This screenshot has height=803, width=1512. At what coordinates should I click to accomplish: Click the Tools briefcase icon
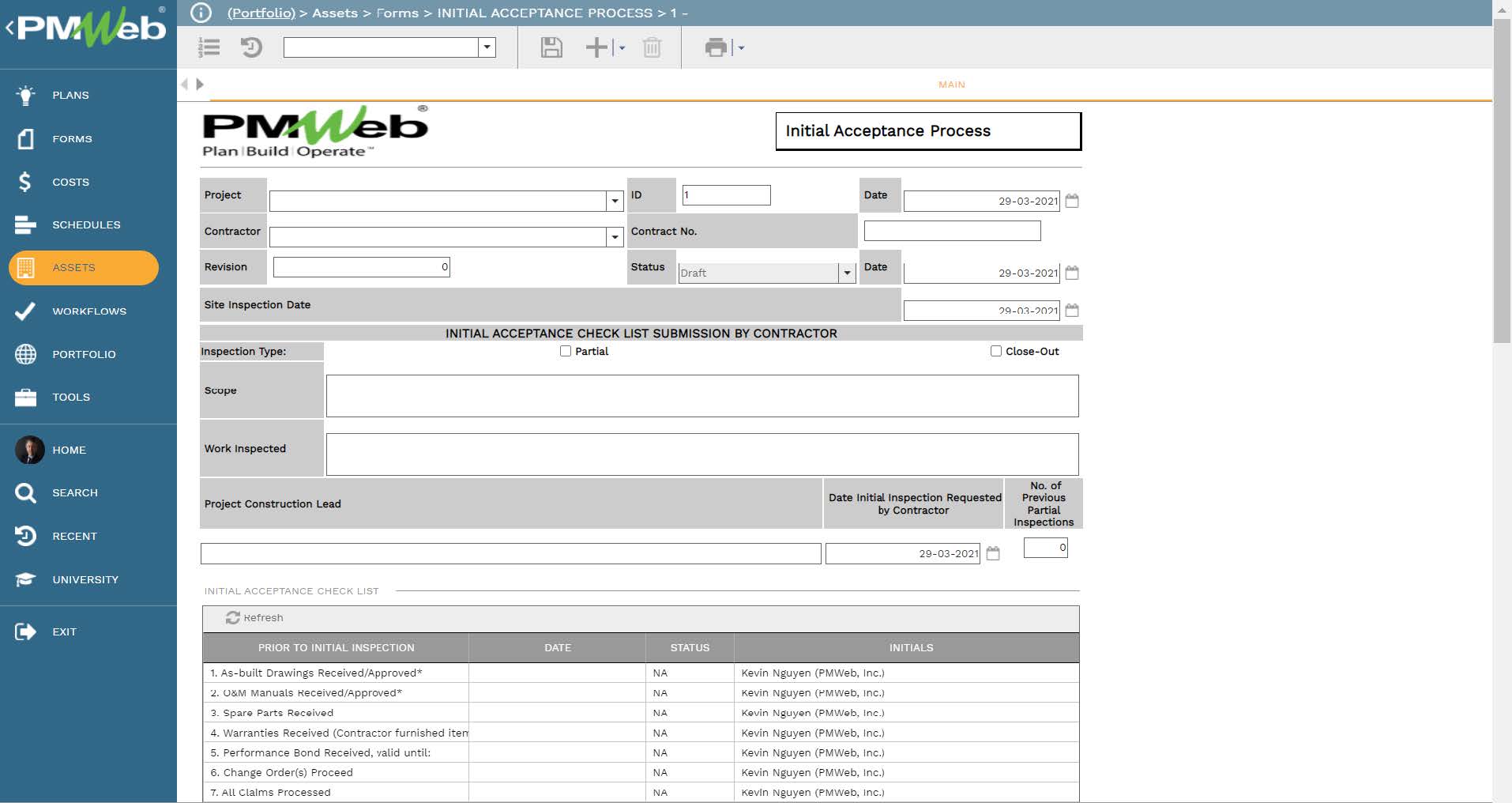tap(25, 397)
